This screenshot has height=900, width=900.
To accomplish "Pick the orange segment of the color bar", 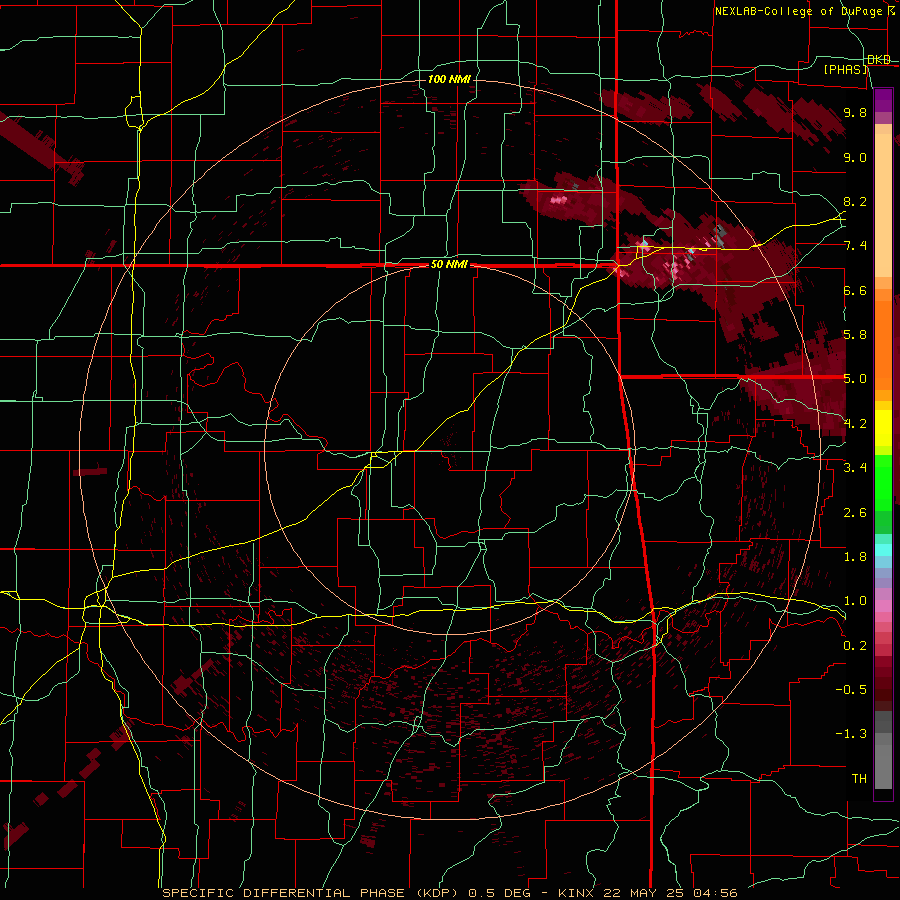I will [883, 346].
